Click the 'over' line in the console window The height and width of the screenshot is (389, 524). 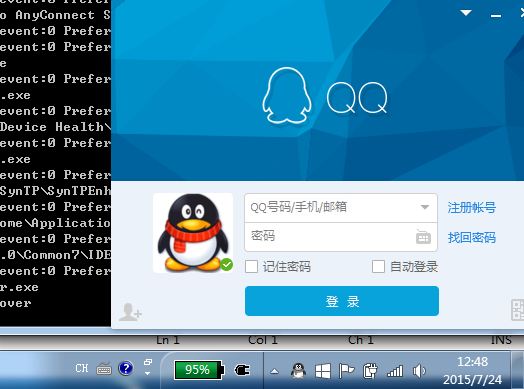[16, 303]
